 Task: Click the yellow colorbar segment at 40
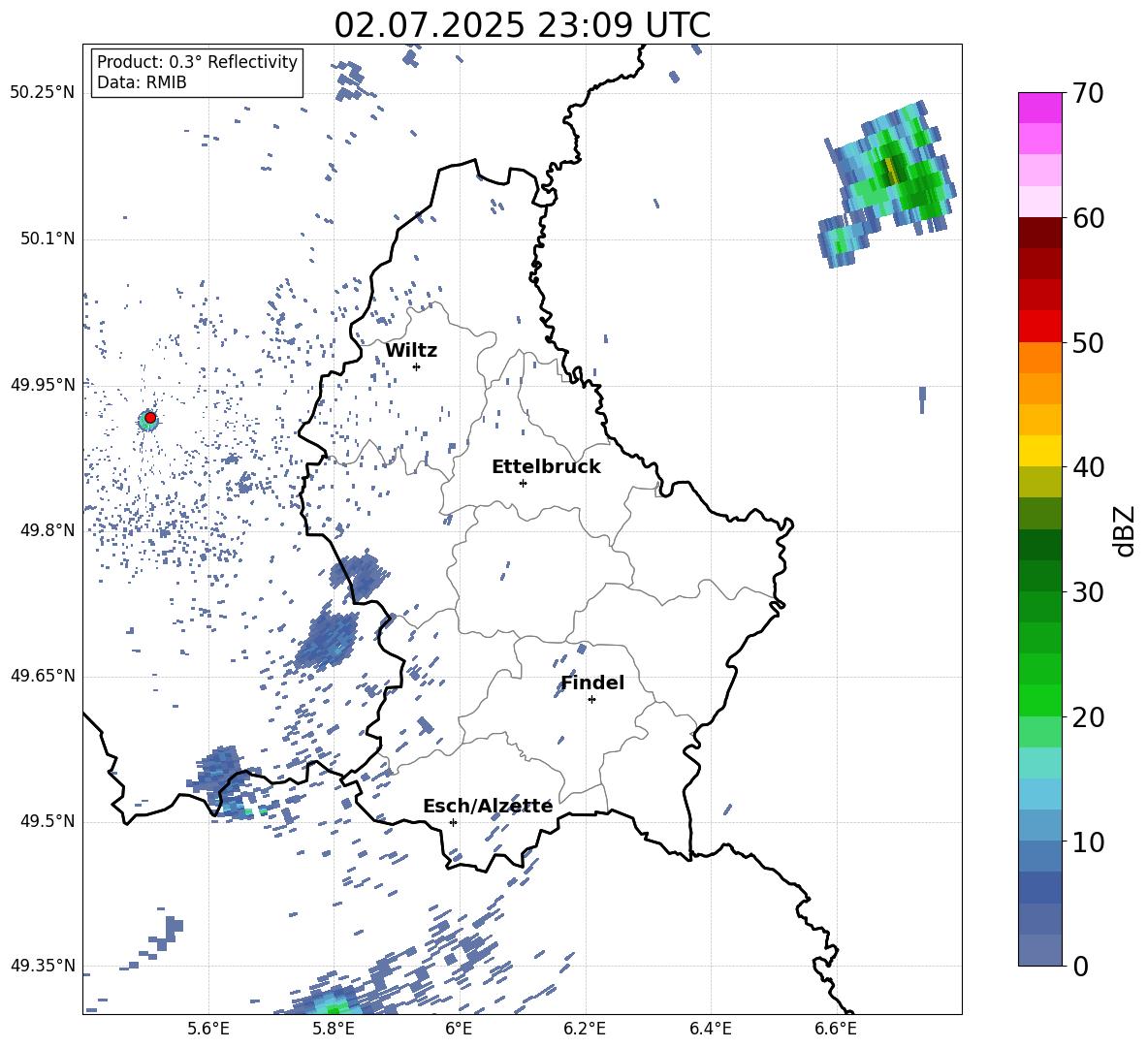coord(1039,451)
